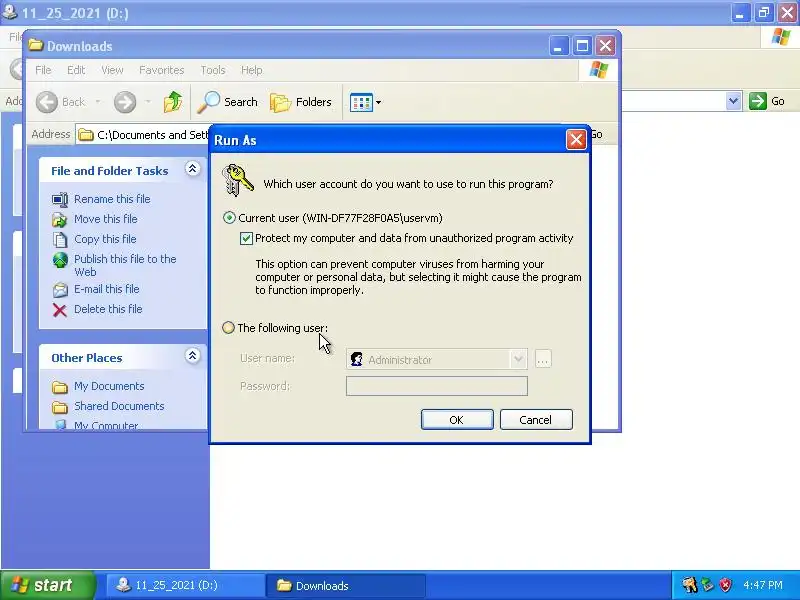Cancel the Run As dialog
The image size is (800, 600).
click(x=536, y=419)
